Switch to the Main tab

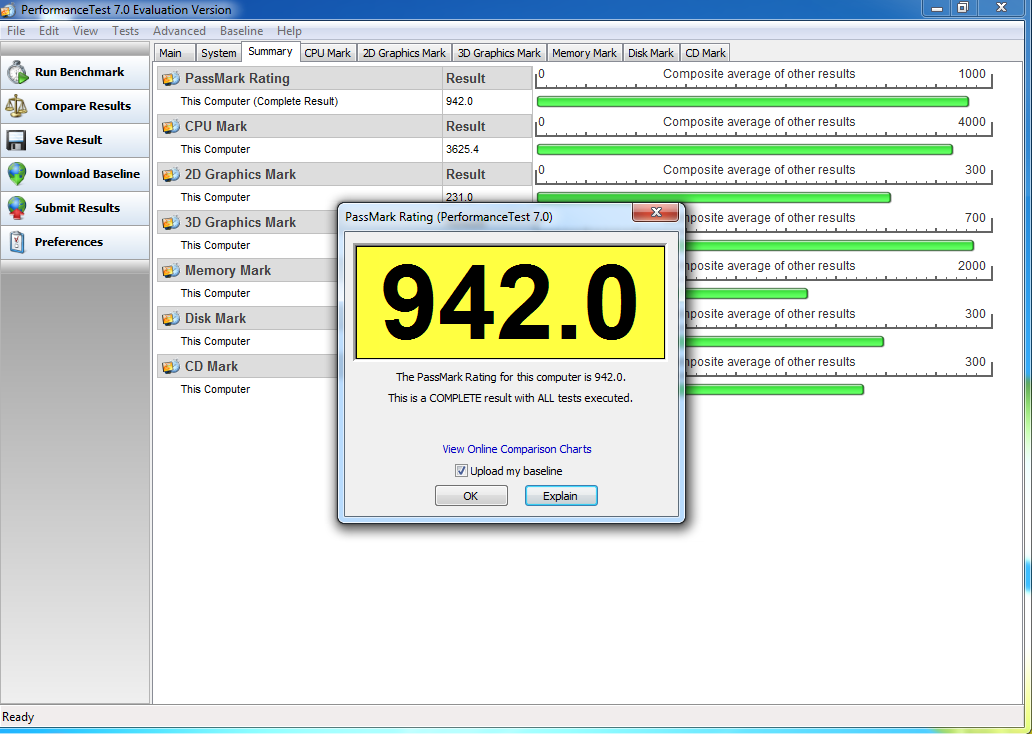point(174,53)
